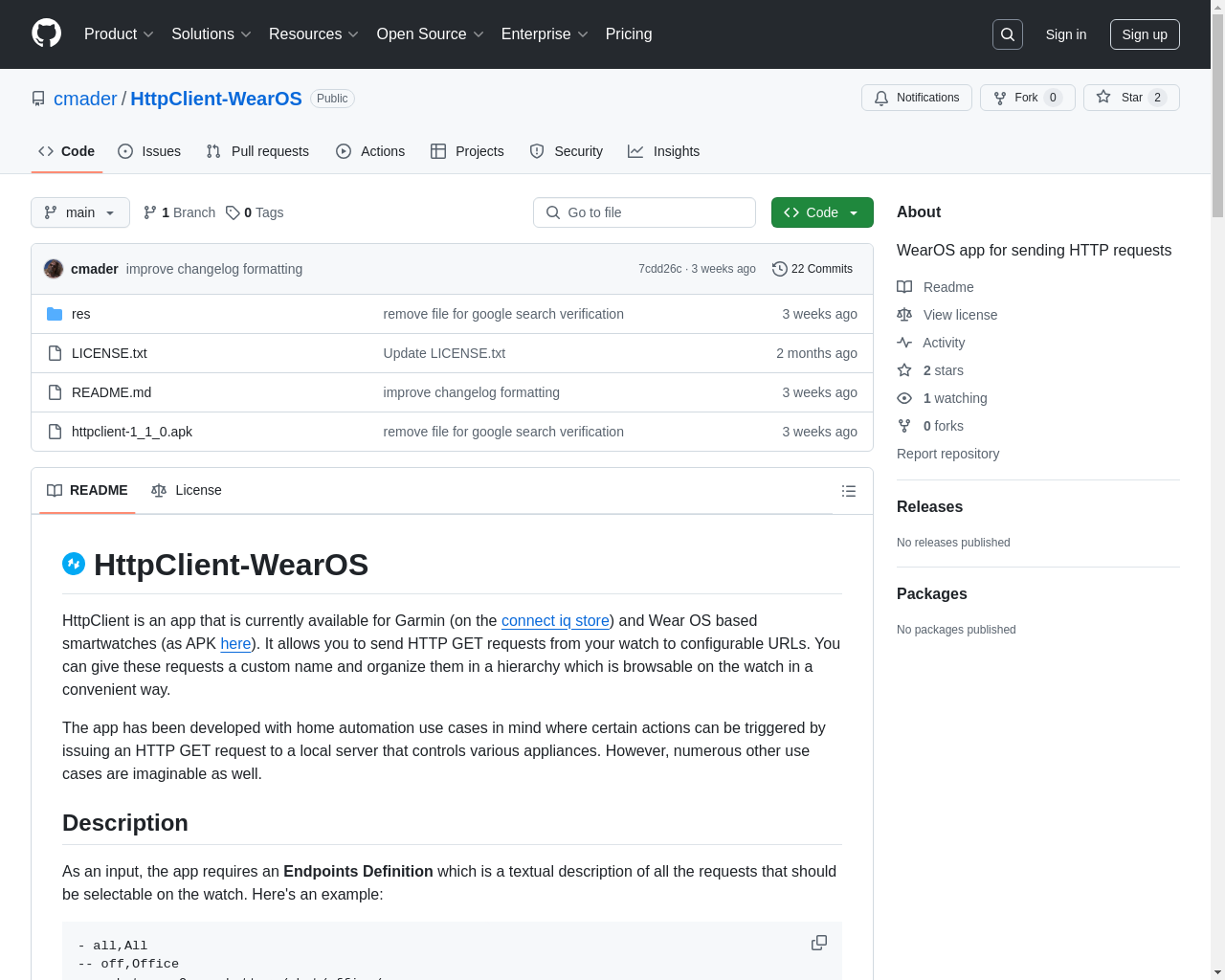Click the watching eye icon

tap(904, 398)
